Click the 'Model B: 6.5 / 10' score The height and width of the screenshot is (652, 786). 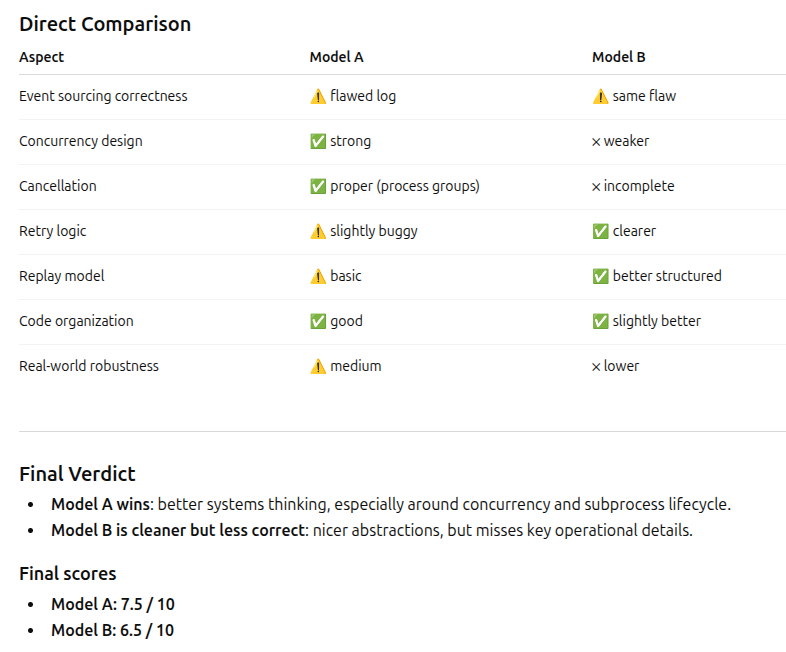point(112,631)
